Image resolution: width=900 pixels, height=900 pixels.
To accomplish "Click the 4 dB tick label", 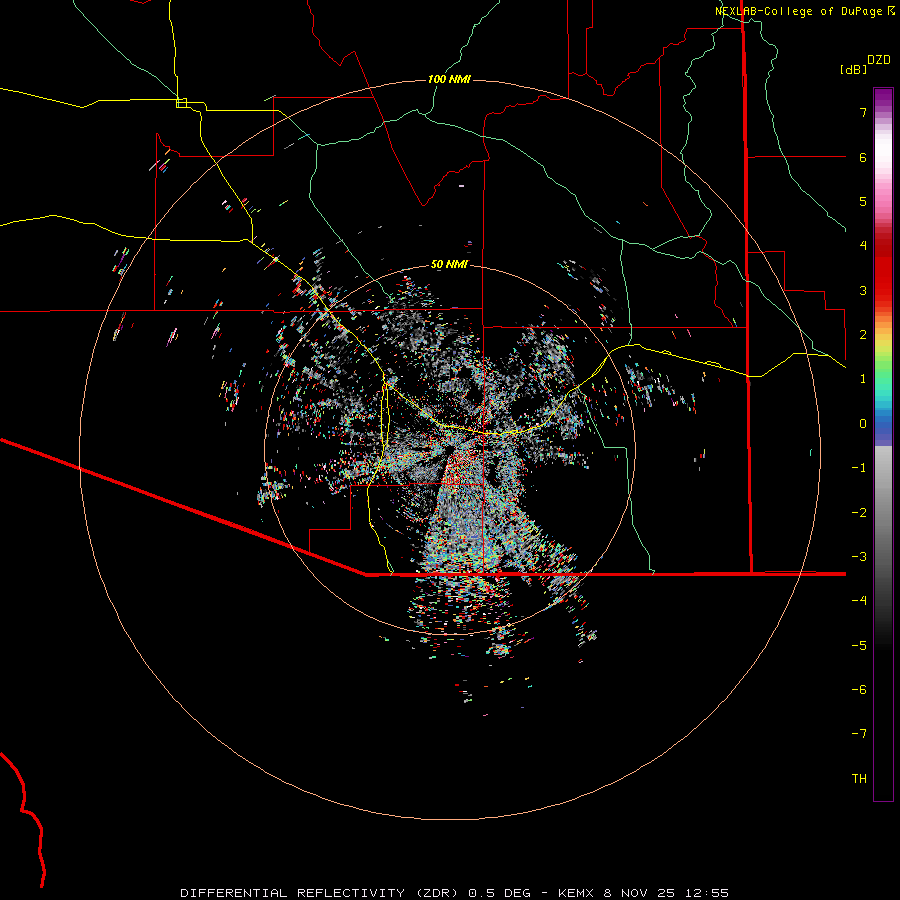I will [x=863, y=246].
